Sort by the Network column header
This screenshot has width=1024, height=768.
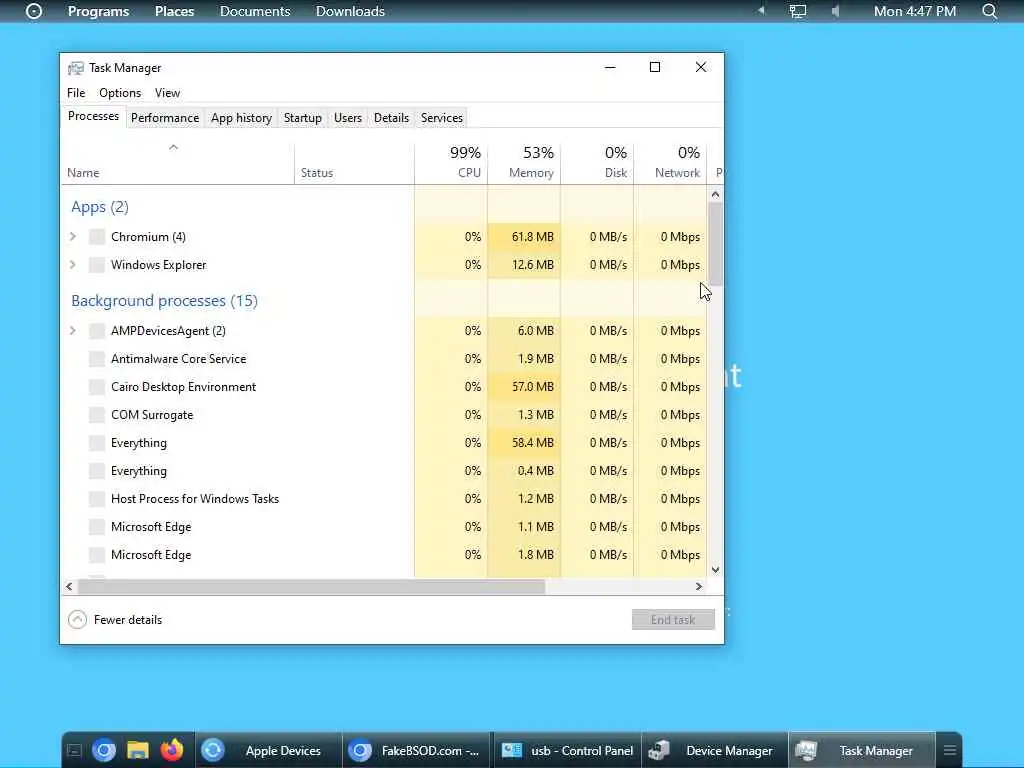tap(670, 163)
